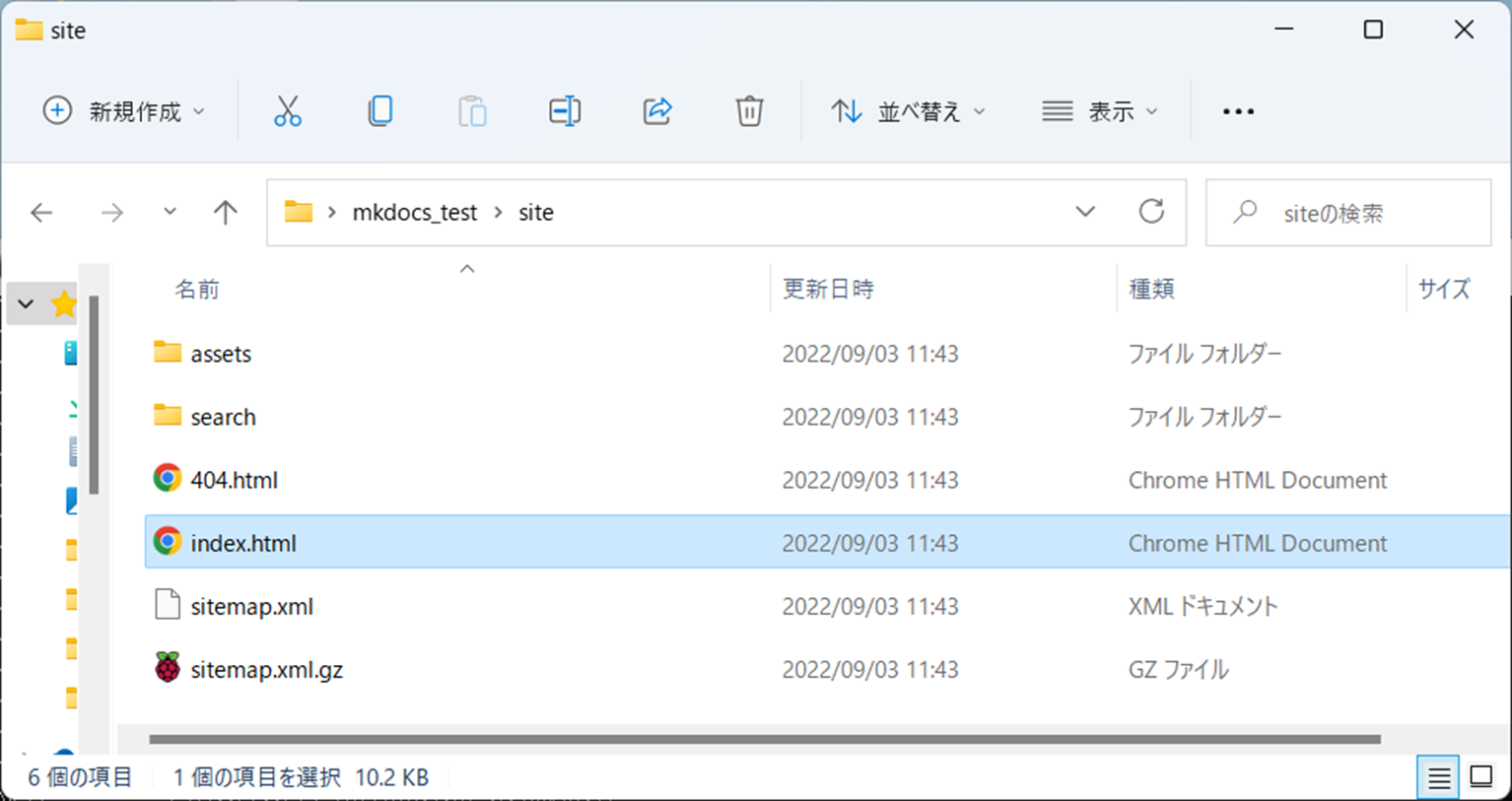The image size is (1512, 801).
Task: Open the See more (...) menu
Action: point(1237,110)
